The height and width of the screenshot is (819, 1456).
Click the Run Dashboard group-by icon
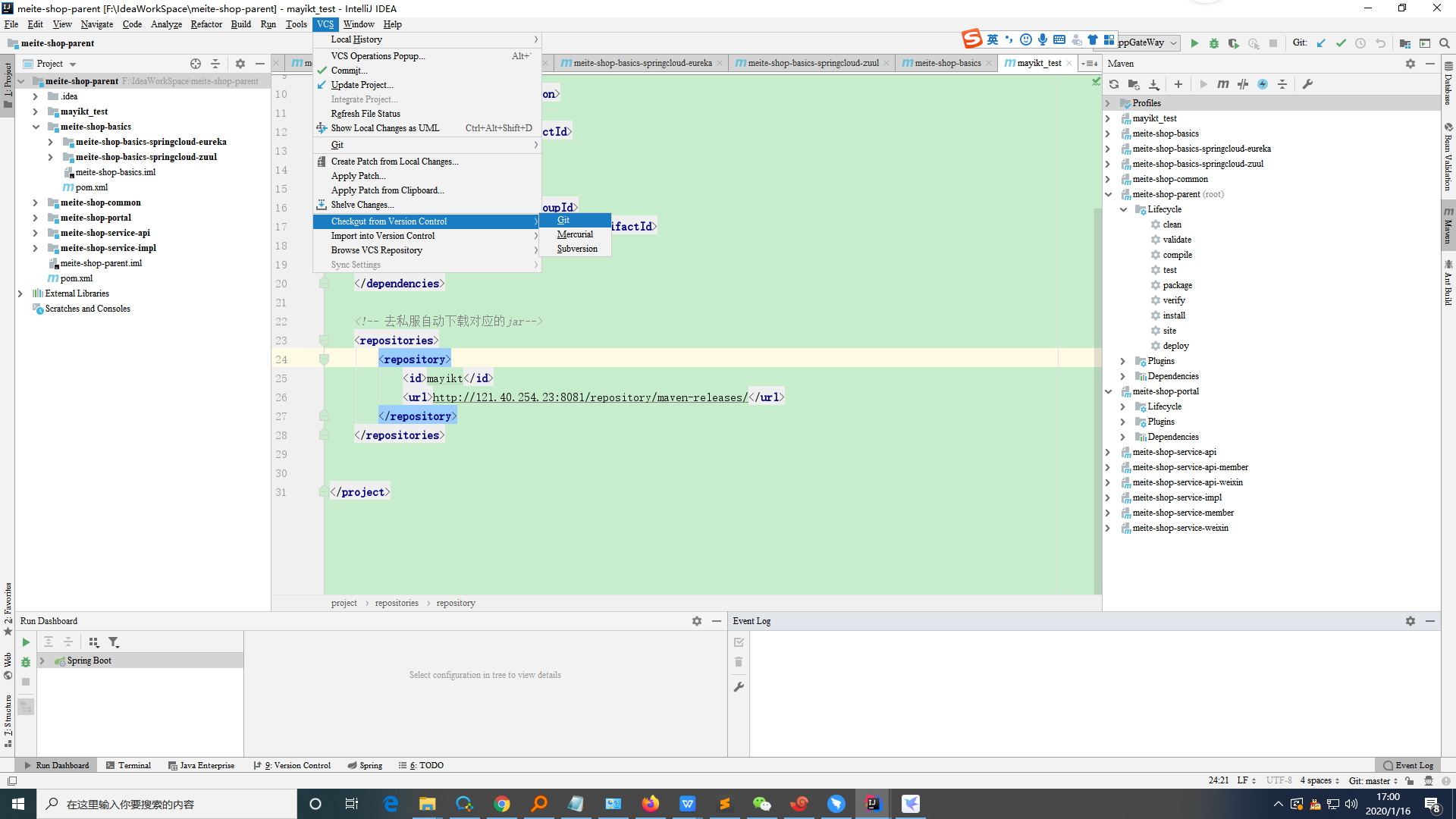pos(94,642)
